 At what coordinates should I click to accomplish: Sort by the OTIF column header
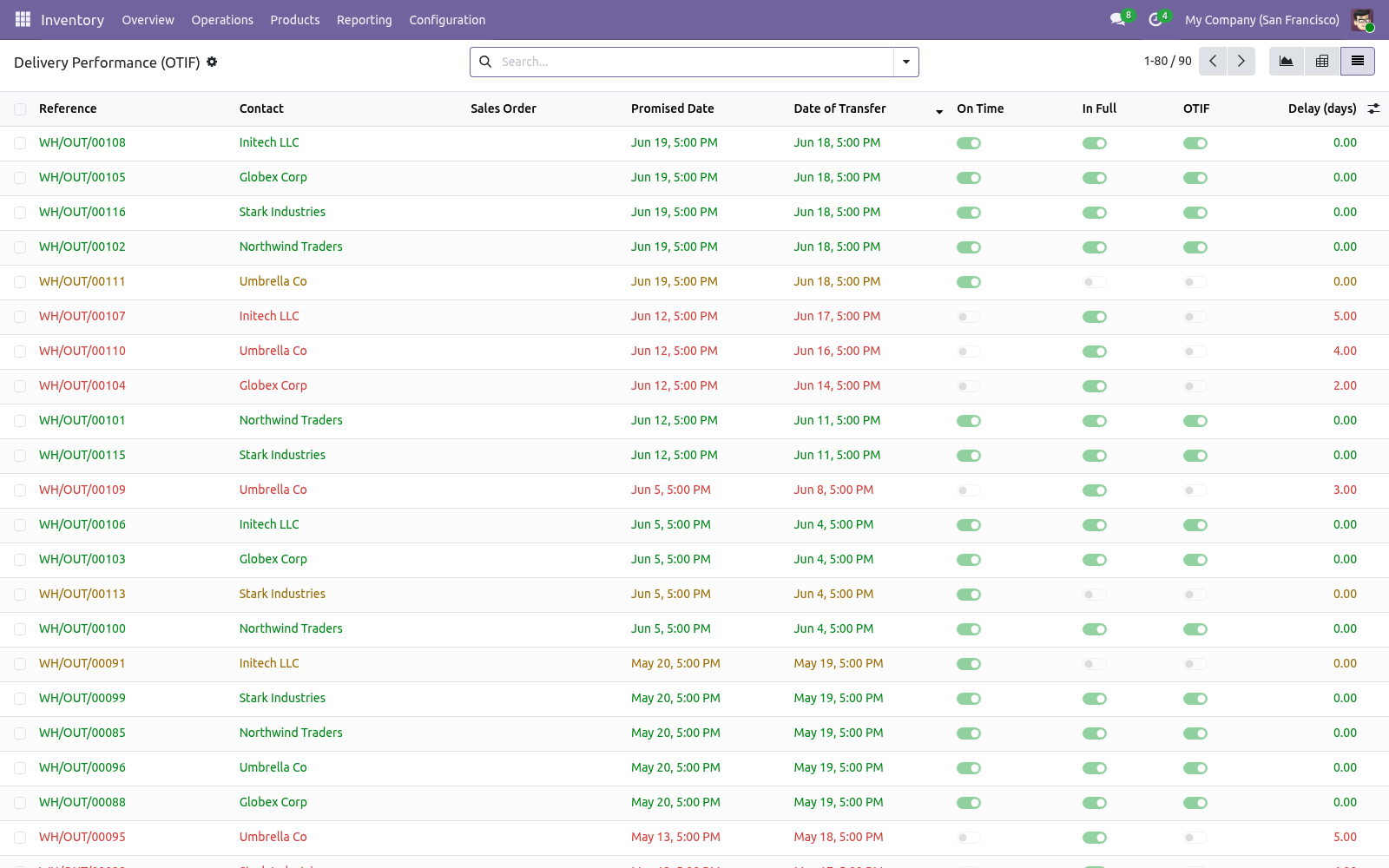pyautogui.click(x=1196, y=108)
